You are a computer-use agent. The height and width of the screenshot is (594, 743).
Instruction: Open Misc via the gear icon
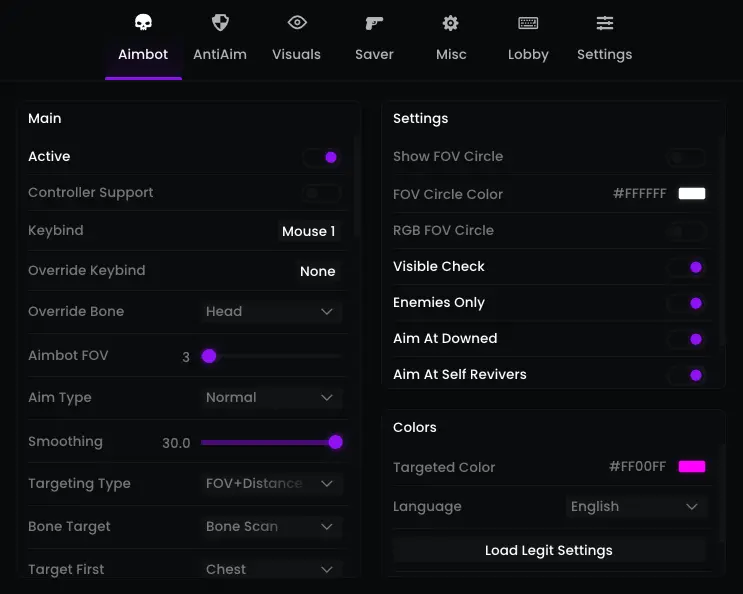pyautogui.click(x=451, y=23)
